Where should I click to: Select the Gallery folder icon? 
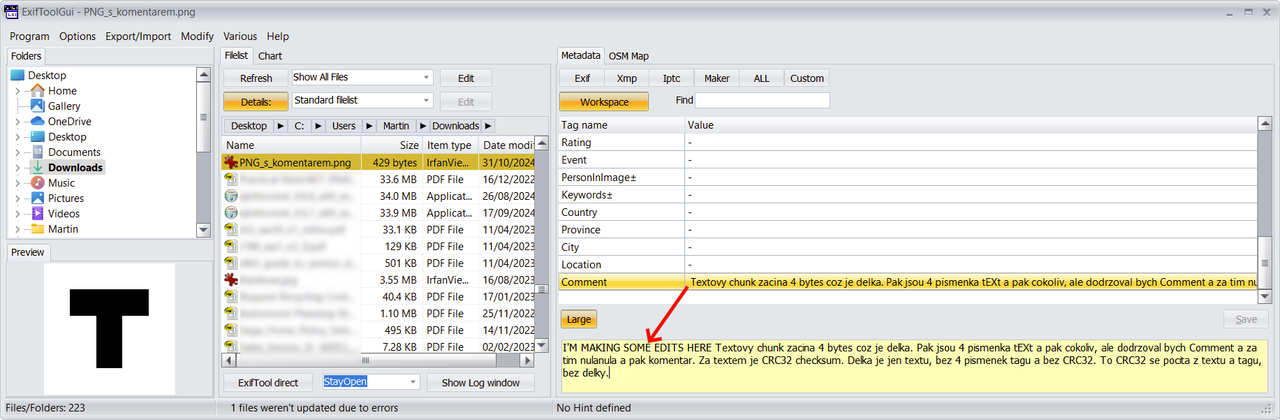(x=37, y=106)
